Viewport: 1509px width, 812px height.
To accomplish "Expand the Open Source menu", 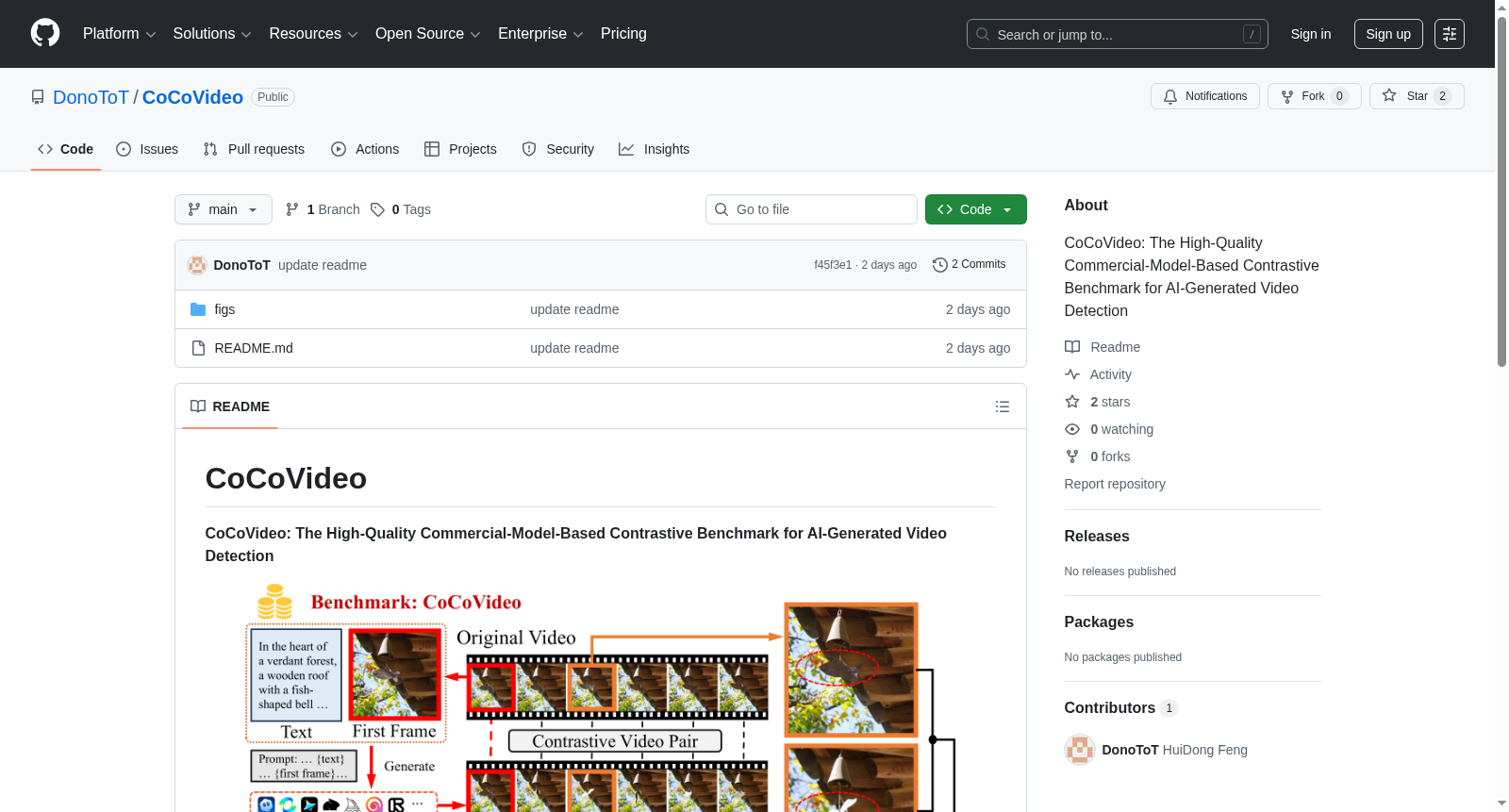I will coord(428,34).
